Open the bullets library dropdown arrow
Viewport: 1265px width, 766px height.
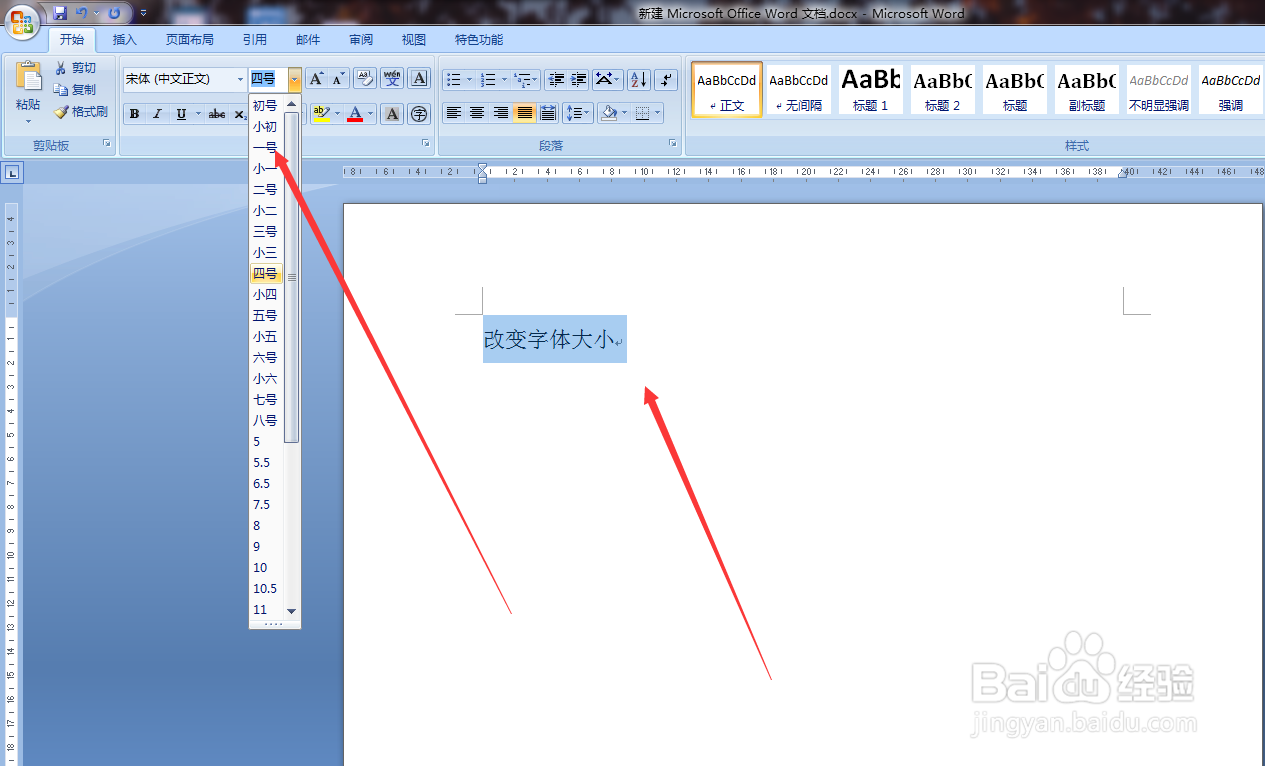pyautogui.click(x=469, y=79)
